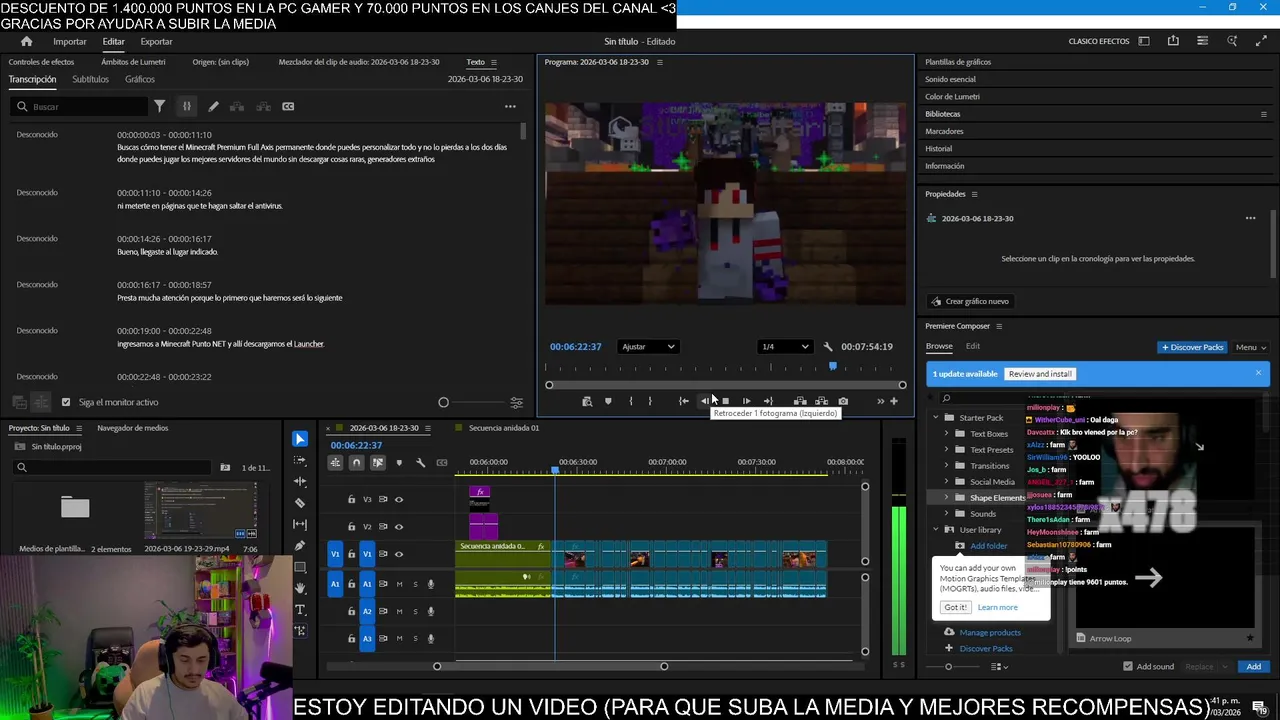Viewport: 1280px width, 720px height.
Task: Open the Ámbitos de Lumetri panel tab
Action: coord(133,62)
